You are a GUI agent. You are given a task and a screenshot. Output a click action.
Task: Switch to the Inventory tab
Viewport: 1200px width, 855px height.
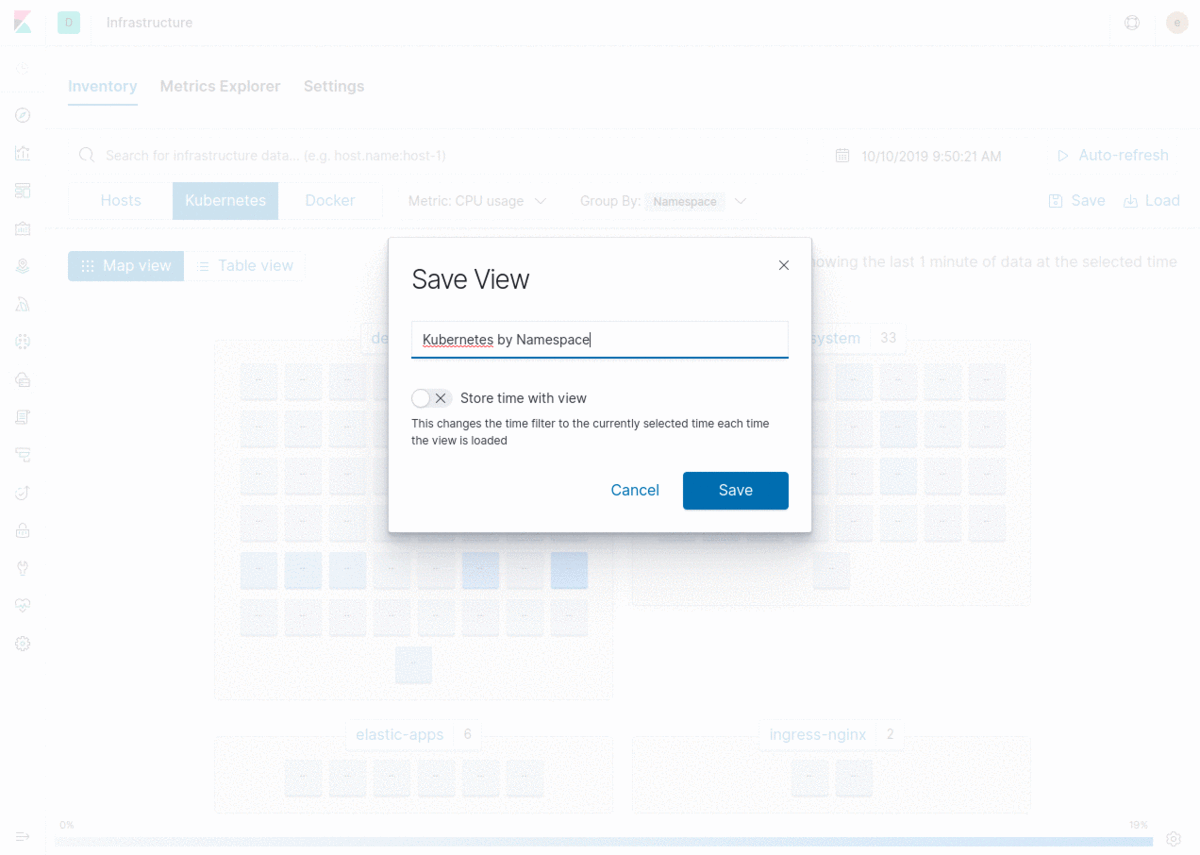(102, 86)
